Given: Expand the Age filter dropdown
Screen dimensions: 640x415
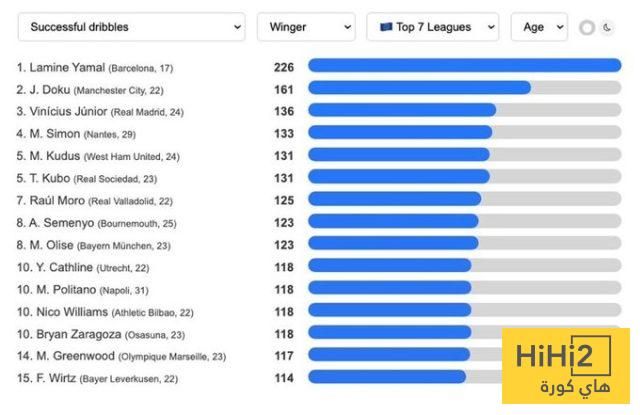Looking at the screenshot, I should point(539,27).
